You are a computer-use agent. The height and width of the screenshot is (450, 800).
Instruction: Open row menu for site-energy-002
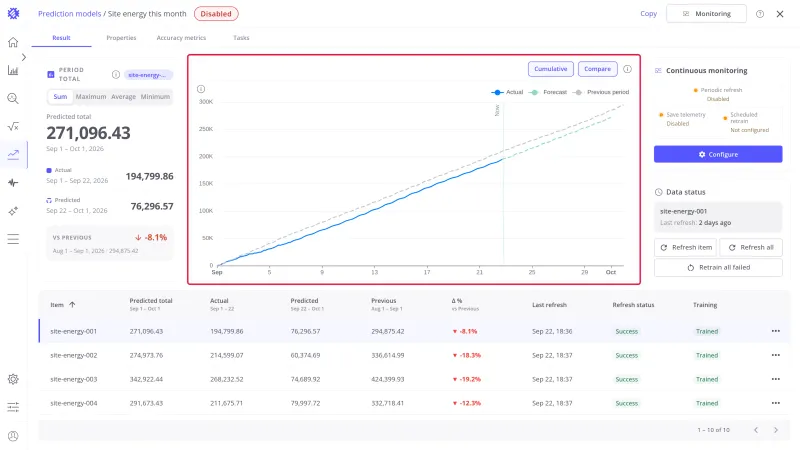click(x=776, y=355)
